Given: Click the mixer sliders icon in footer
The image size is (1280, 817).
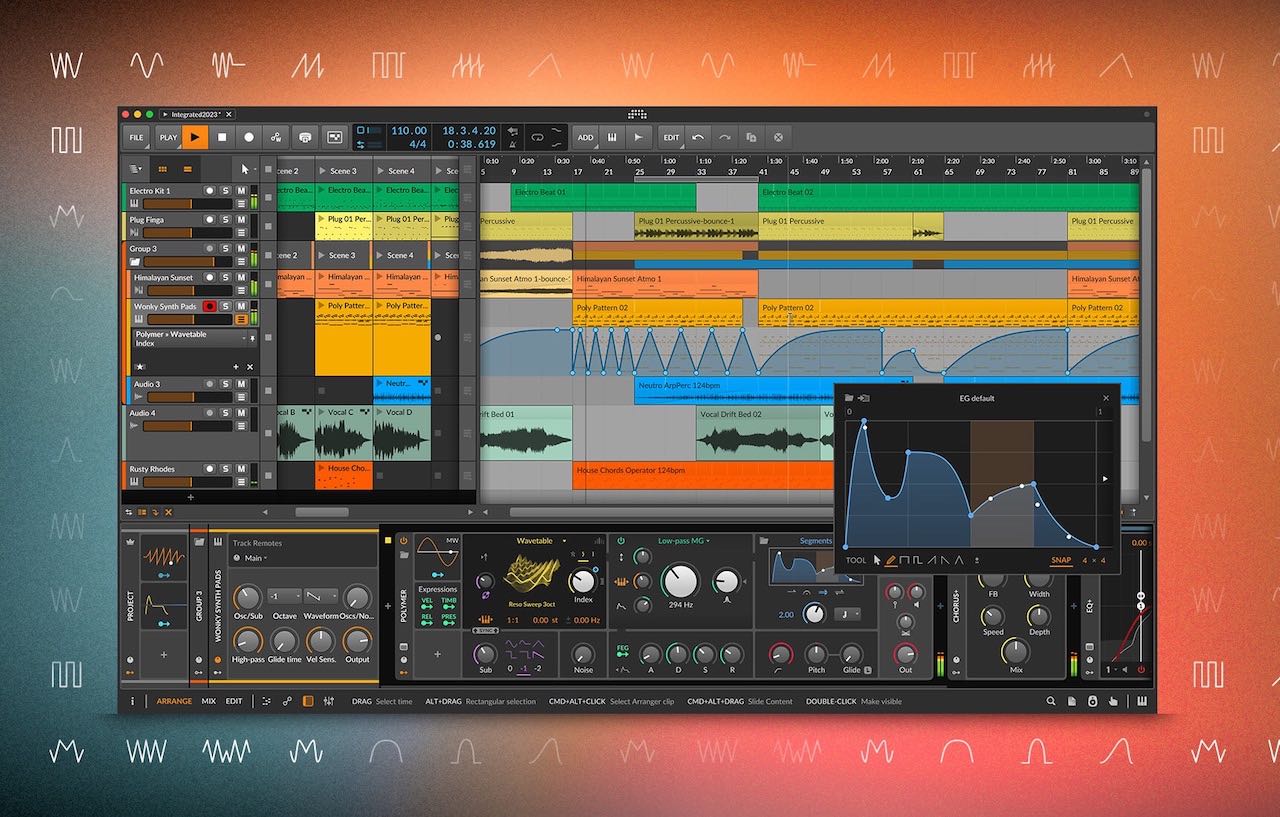Looking at the screenshot, I should (328, 701).
